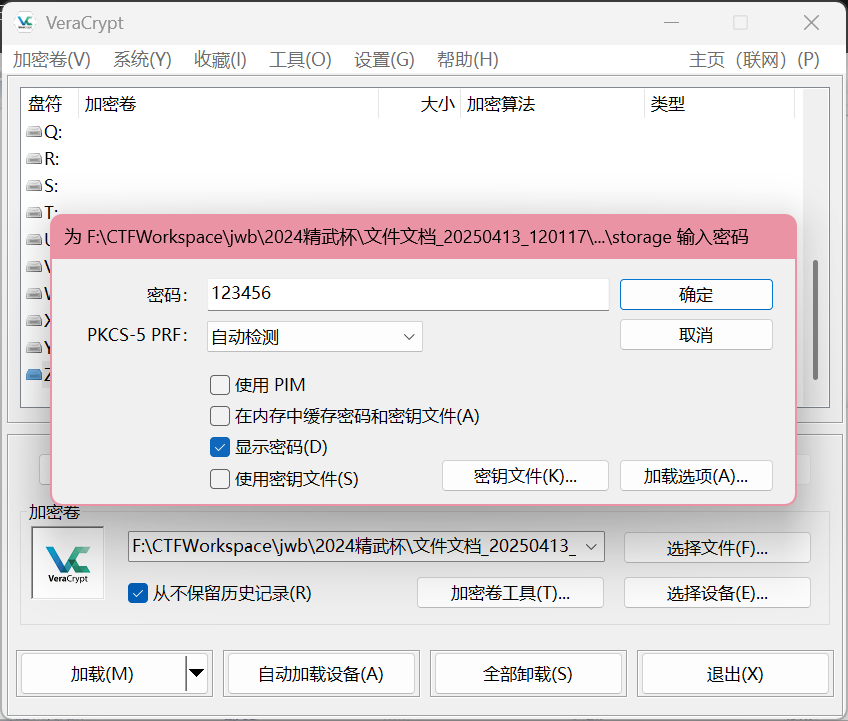Uncheck the Display password (D) option
This screenshot has height=721, width=848.
(x=220, y=447)
